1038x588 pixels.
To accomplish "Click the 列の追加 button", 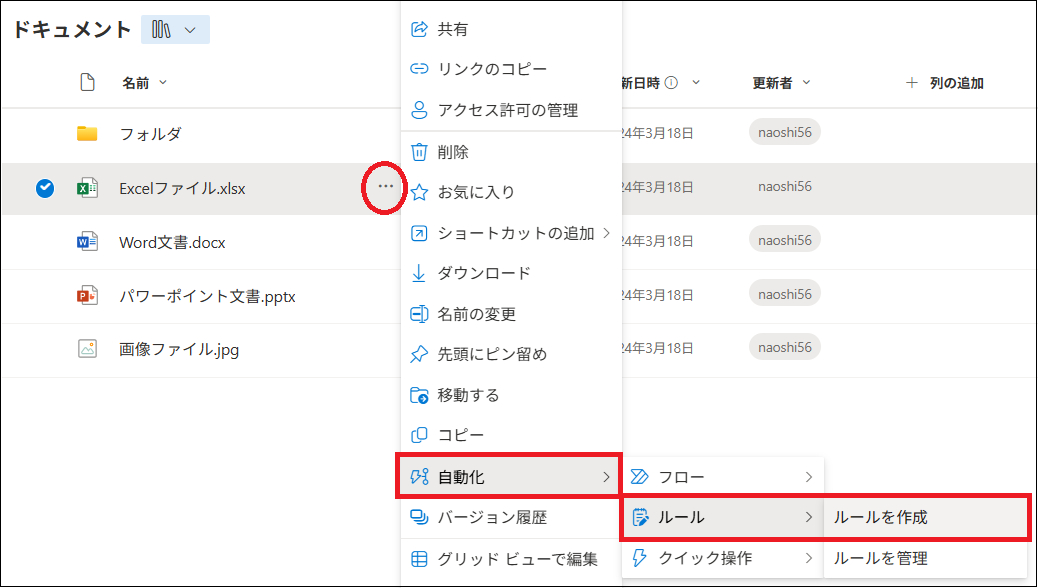I will [x=944, y=83].
